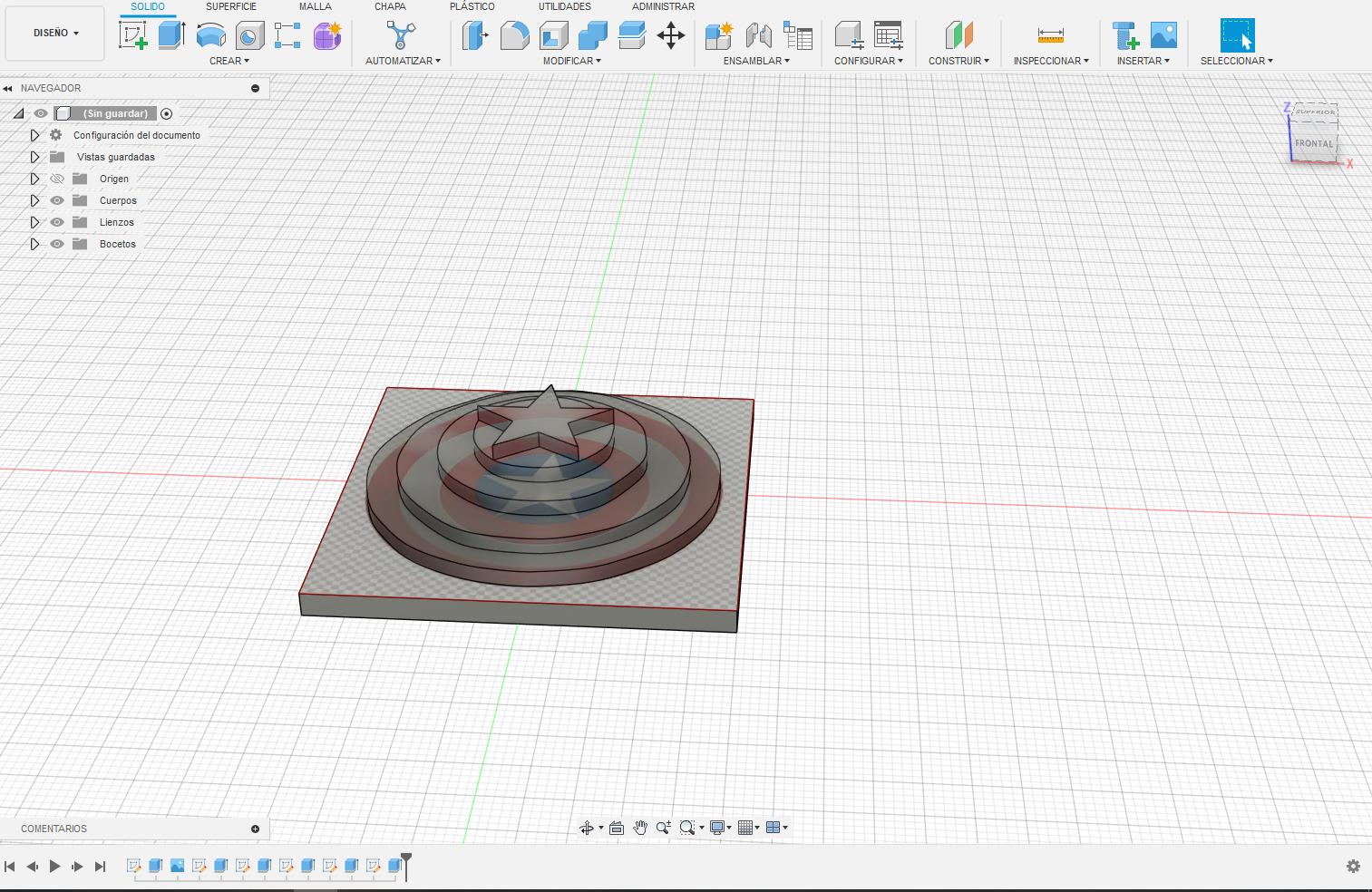This screenshot has height=892, width=1372.
Task: Open the SELECCIONAR dropdown menu
Action: 1237,61
